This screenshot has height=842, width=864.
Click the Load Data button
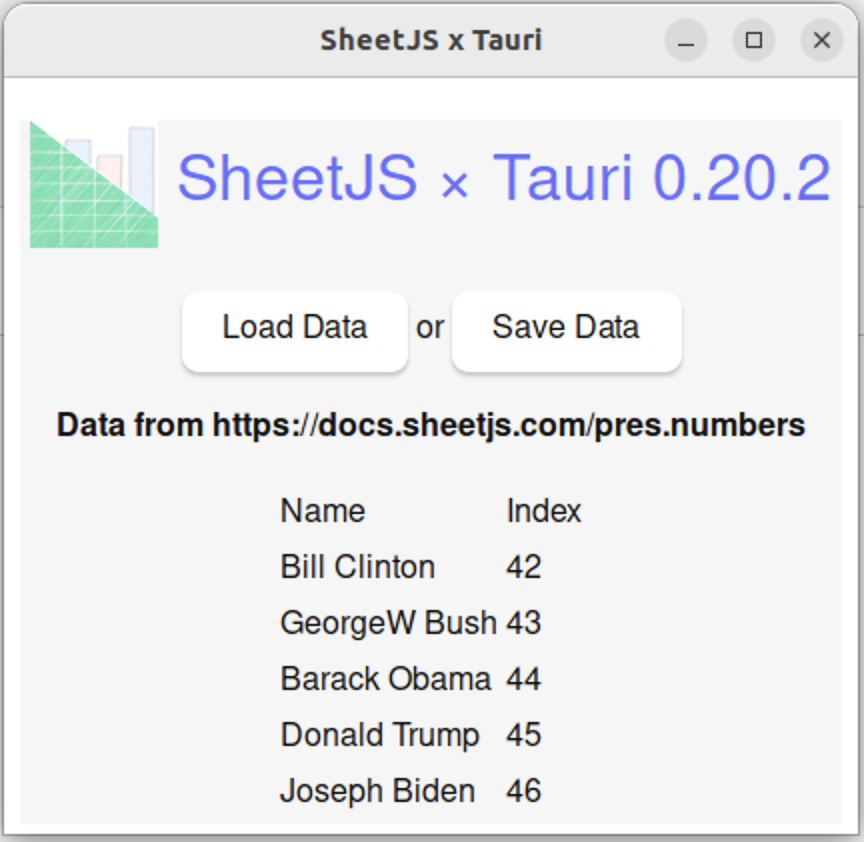pyautogui.click(x=294, y=328)
